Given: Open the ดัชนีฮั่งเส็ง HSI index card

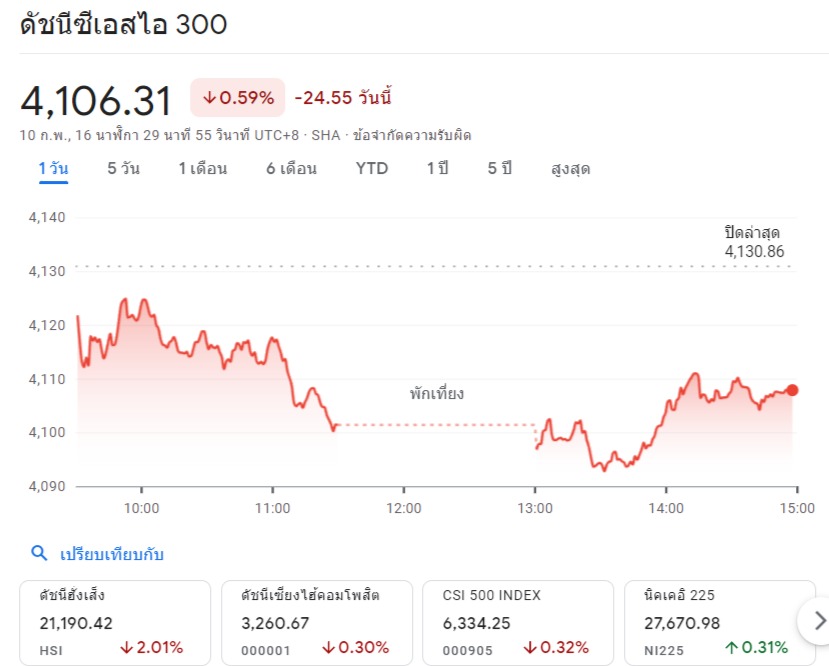Looking at the screenshot, I should point(114,620).
